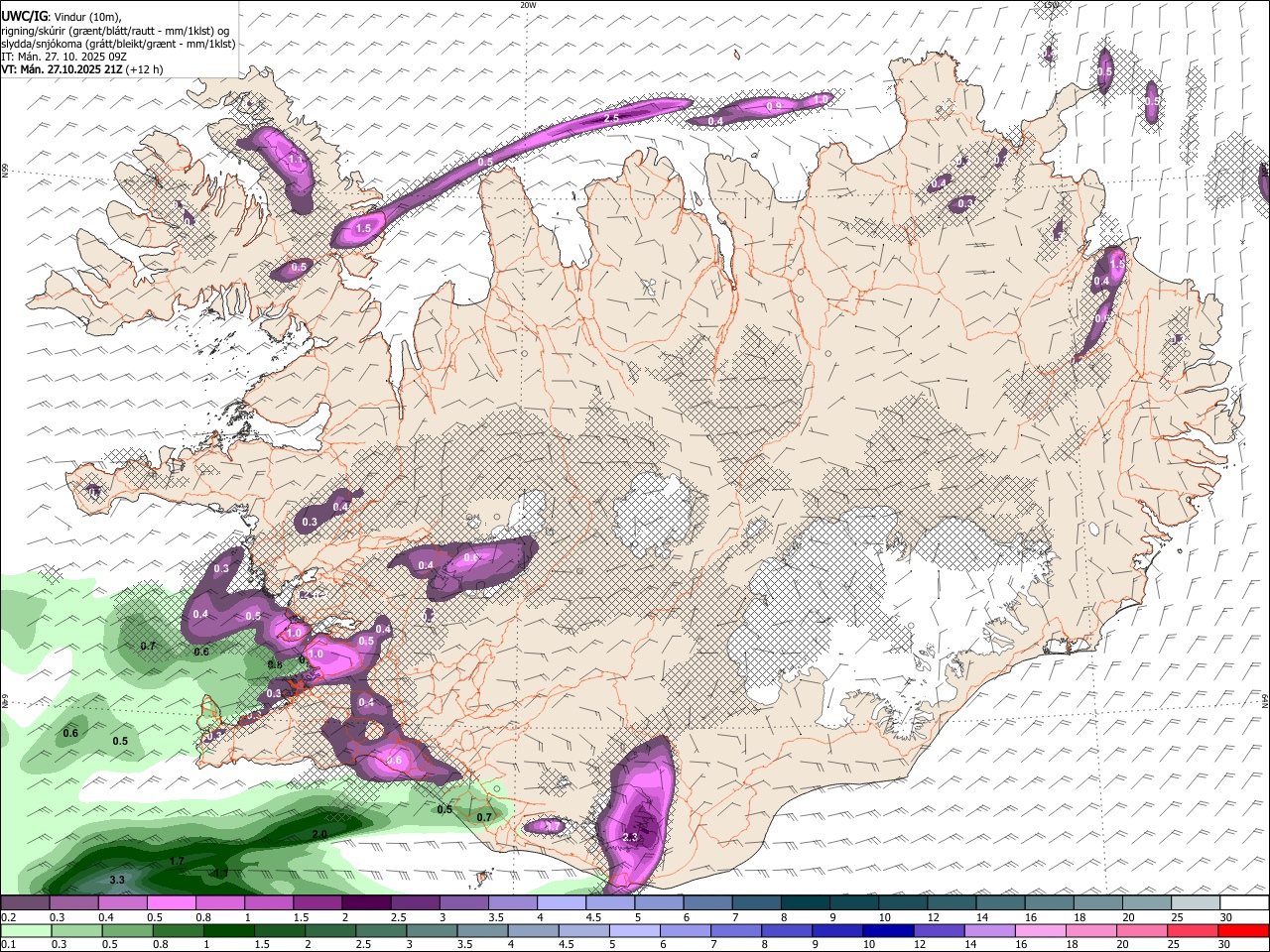Click the "slydda/snjókoma (grátt/bleikt/grænt - mm/1klst)" line
The height and width of the screenshot is (952, 1270).
click(118, 44)
